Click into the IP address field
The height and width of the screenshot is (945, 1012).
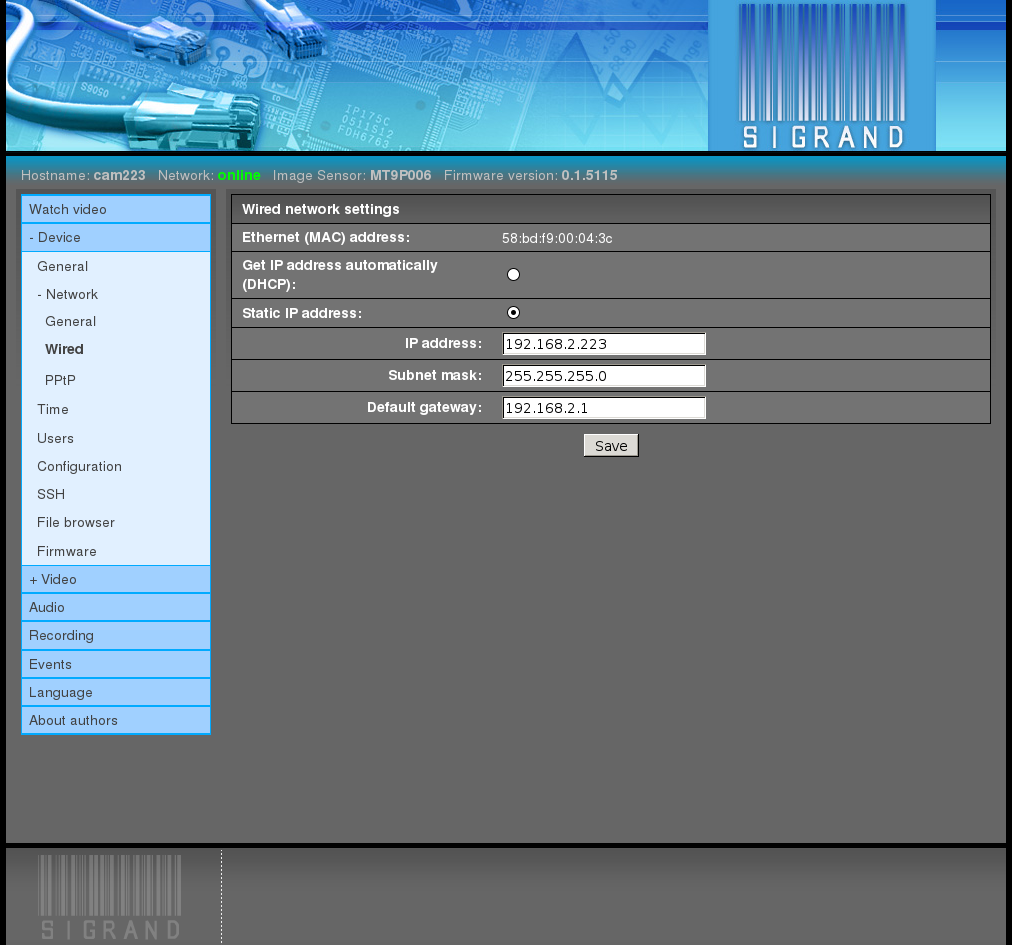(x=604, y=344)
